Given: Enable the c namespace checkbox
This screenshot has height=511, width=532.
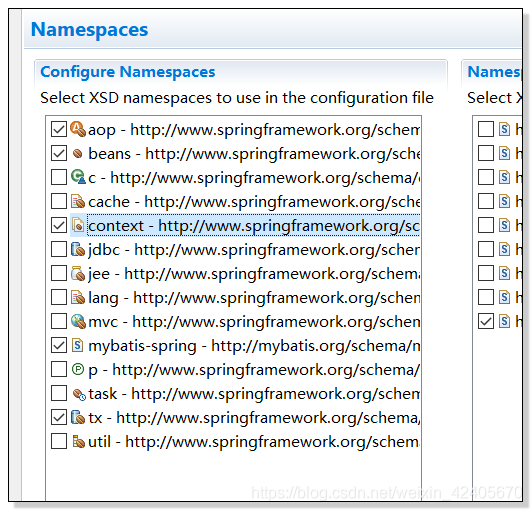Looking at the screenshot, I should point(59,177).
